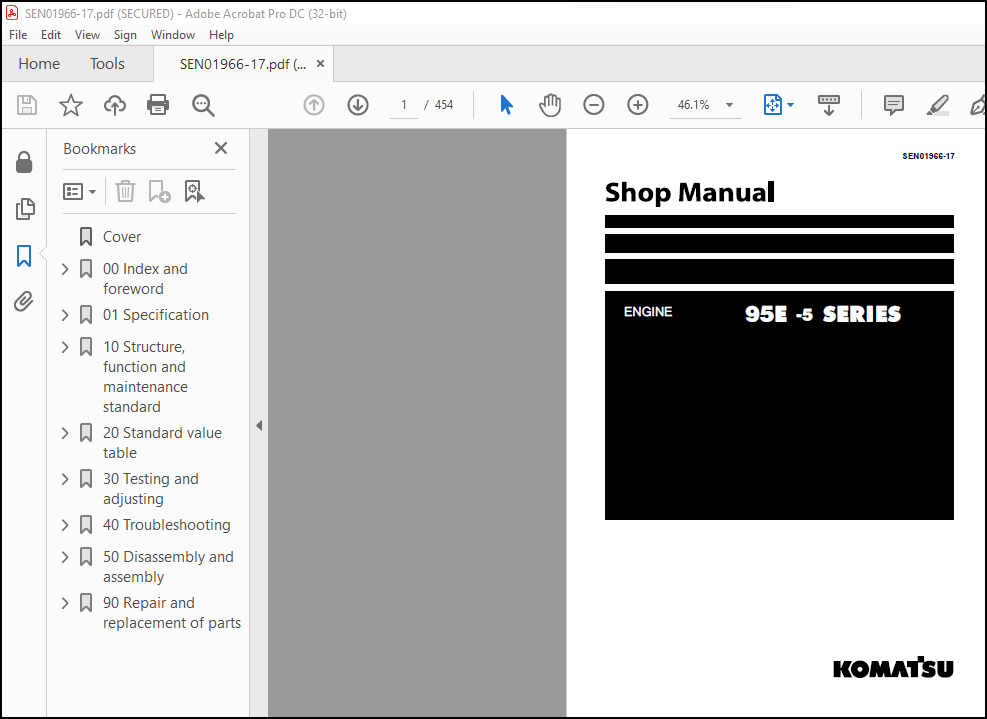Open the Window menu

click(172, 35)
